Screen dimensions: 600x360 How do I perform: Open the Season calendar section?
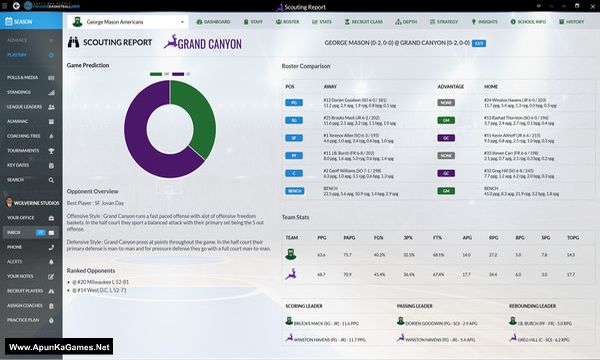coord(31,21)
